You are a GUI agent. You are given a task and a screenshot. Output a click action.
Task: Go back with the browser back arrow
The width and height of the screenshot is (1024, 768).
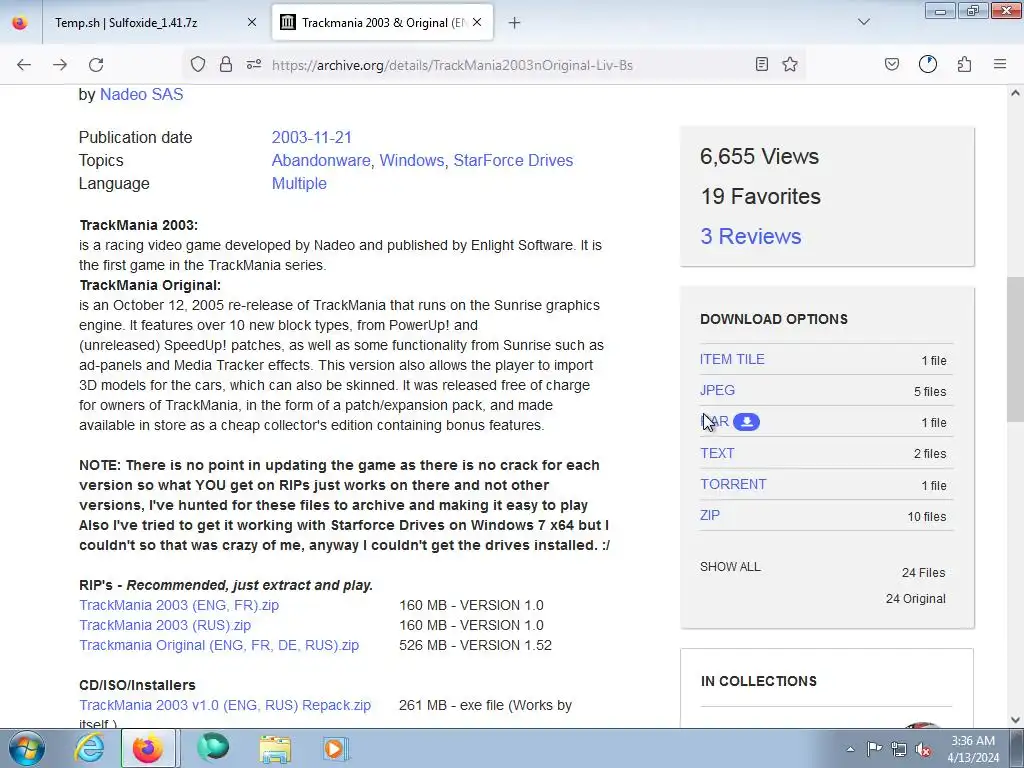[24, 64]
